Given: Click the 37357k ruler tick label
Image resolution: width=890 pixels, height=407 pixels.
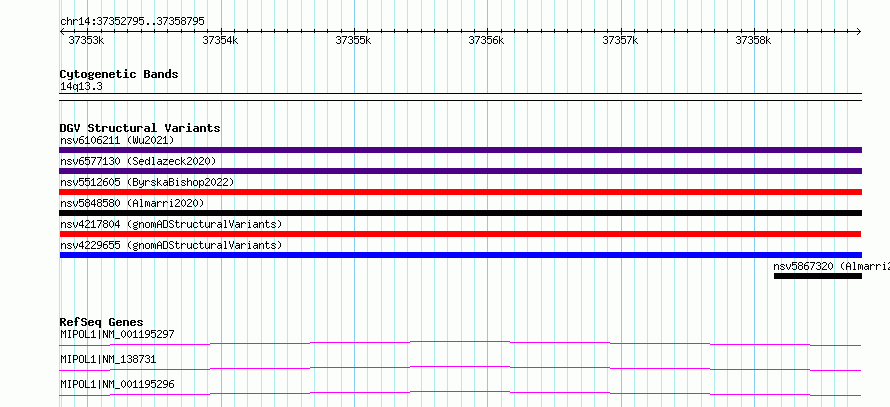Looking at the screenshot, I should [x=620, y=40].
